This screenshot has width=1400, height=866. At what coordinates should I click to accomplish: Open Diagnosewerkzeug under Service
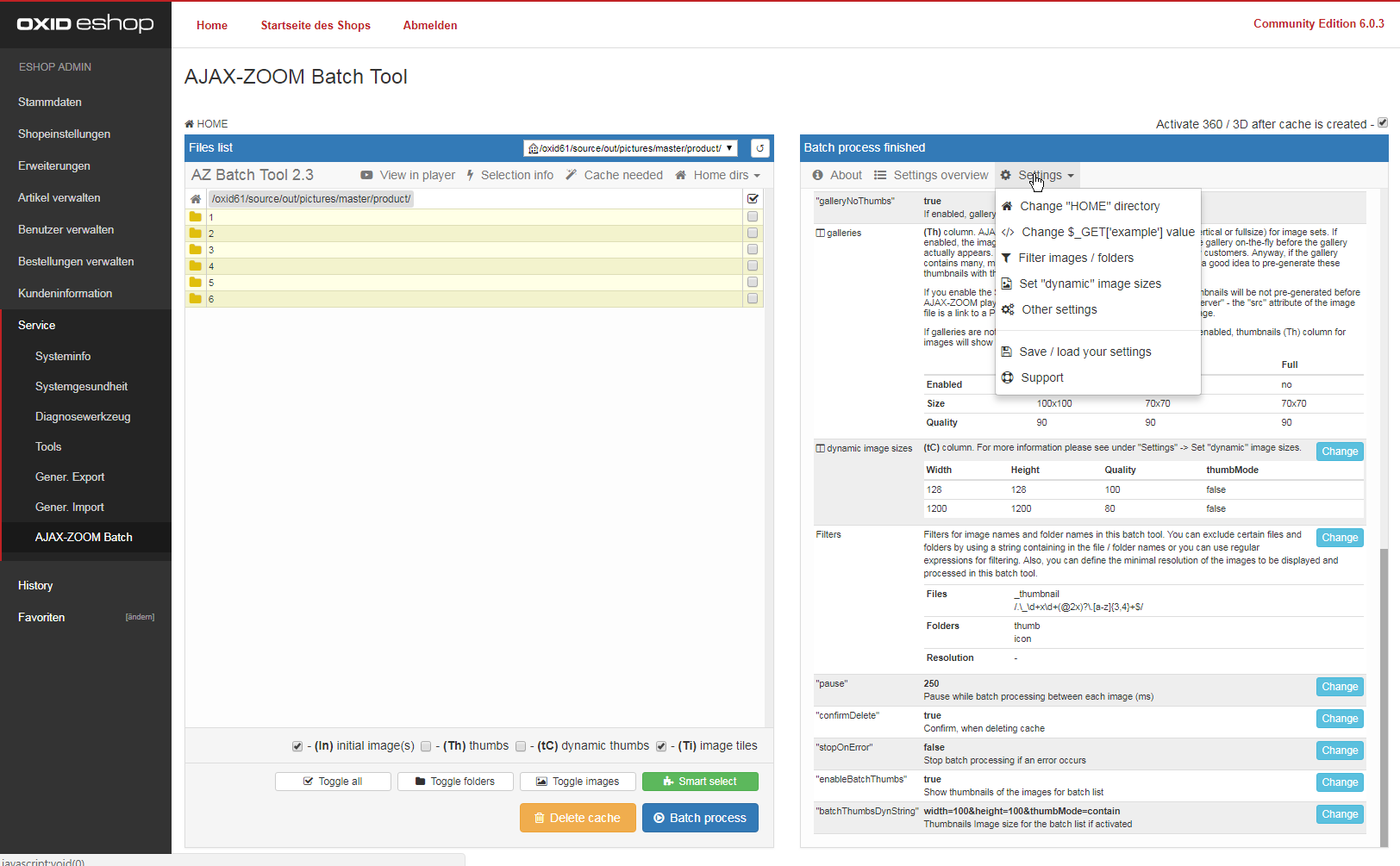coord(83,416)
